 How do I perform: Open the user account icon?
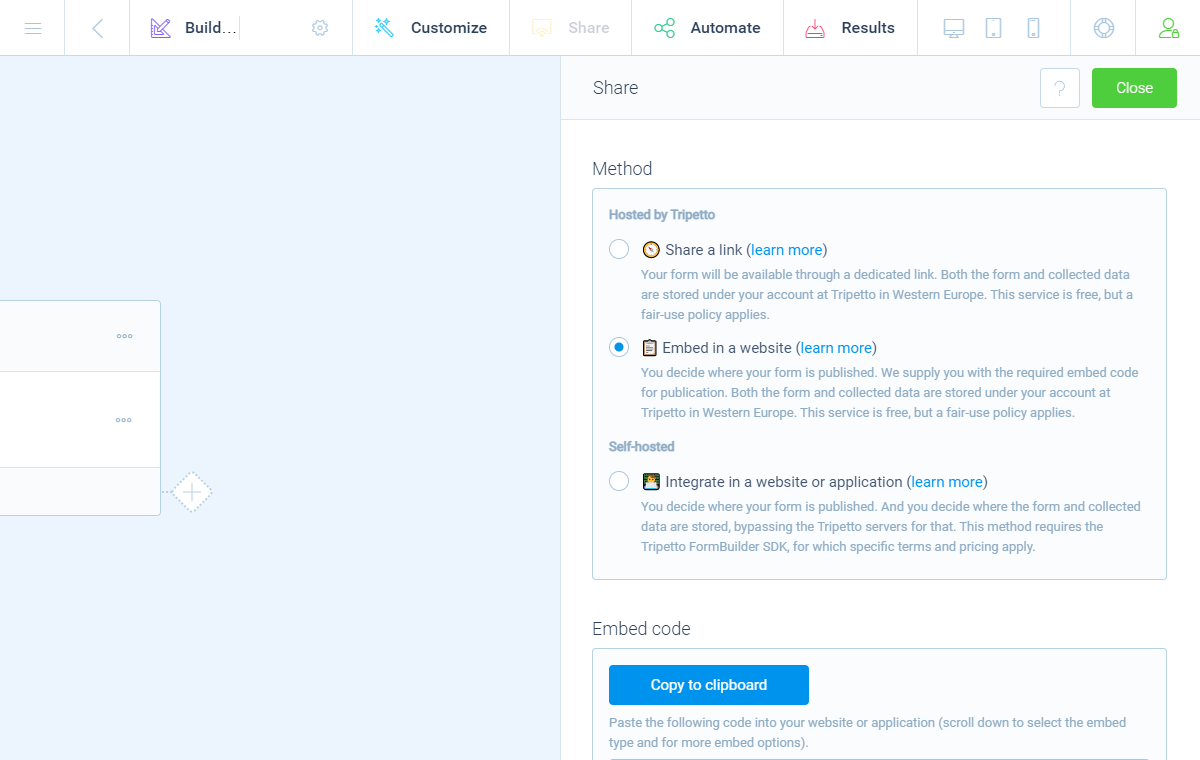pos(1168,28)
